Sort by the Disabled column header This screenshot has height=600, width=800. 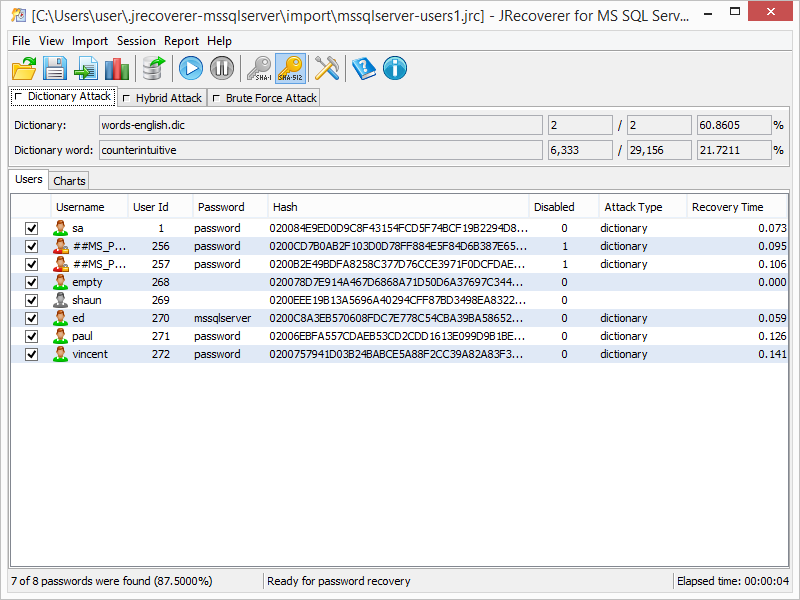pos(564,207)
